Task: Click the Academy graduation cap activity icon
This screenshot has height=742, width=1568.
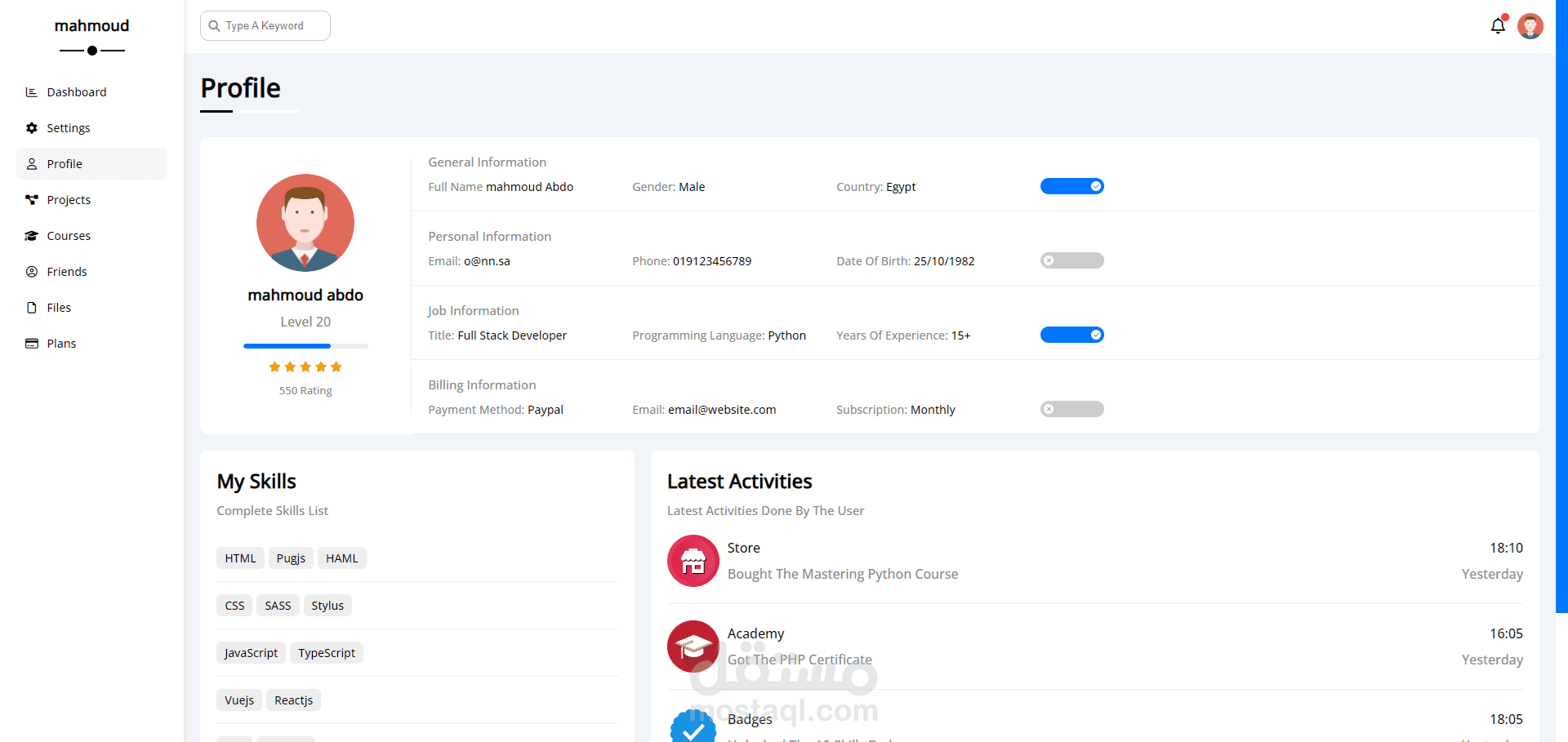Action: 693,646
